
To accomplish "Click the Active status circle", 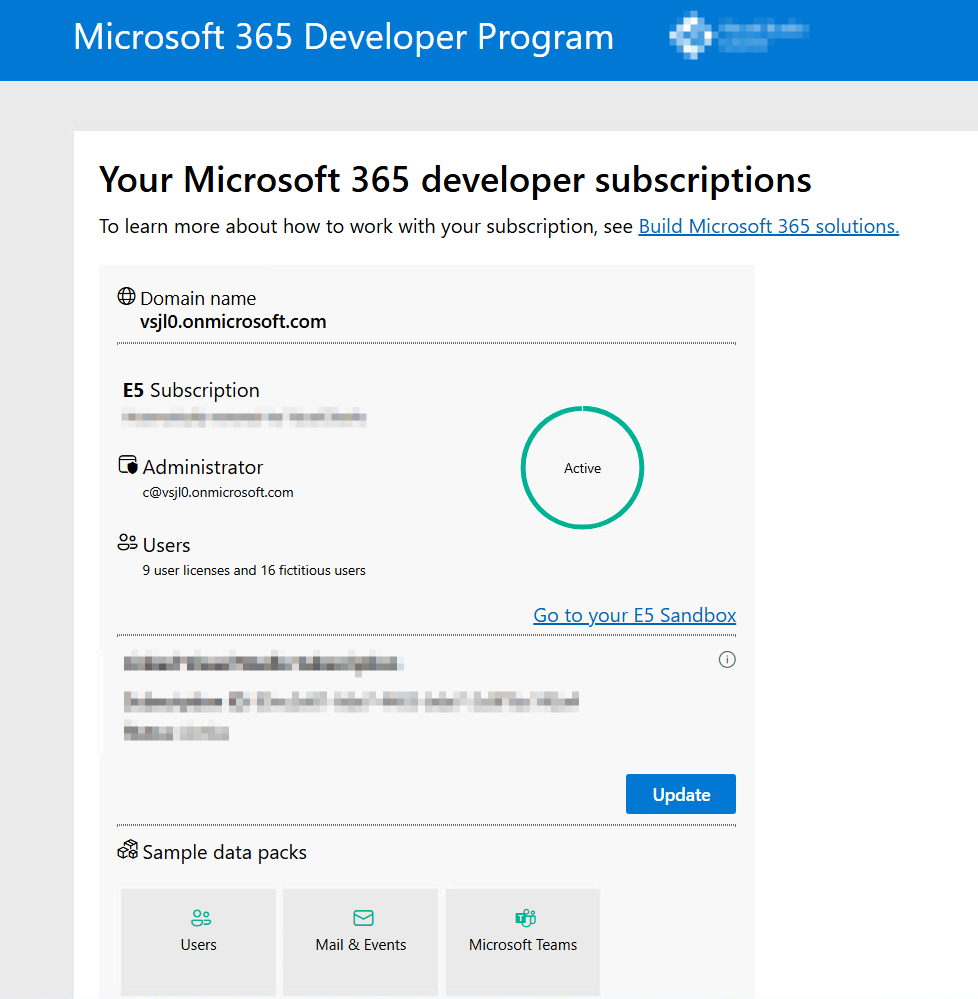I will pos(582,468).
